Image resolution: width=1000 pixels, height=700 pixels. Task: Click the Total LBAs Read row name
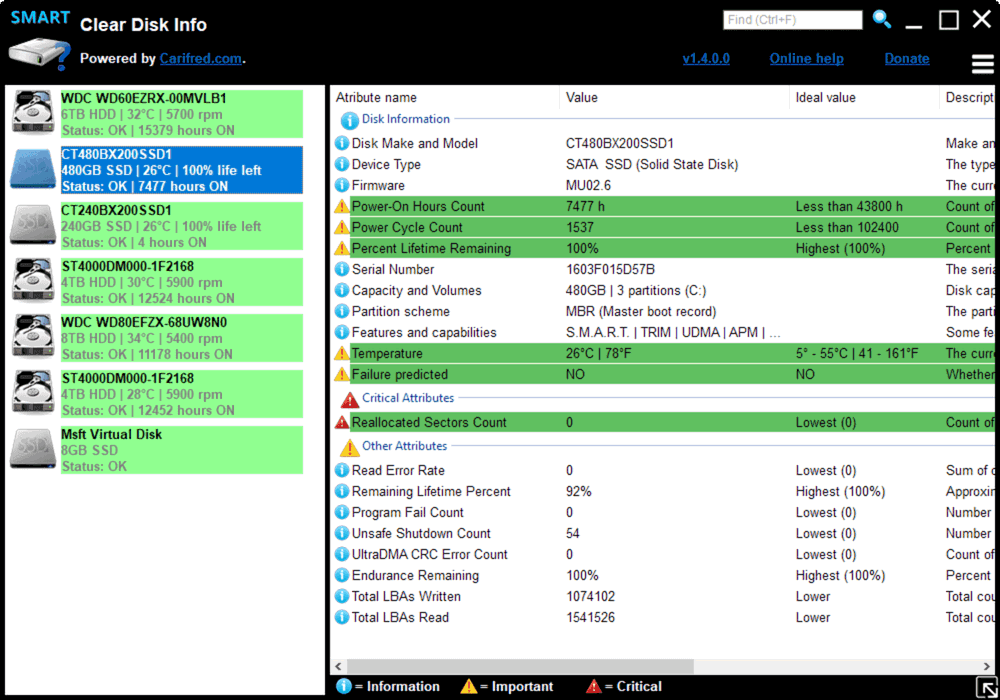pos(400,618)
